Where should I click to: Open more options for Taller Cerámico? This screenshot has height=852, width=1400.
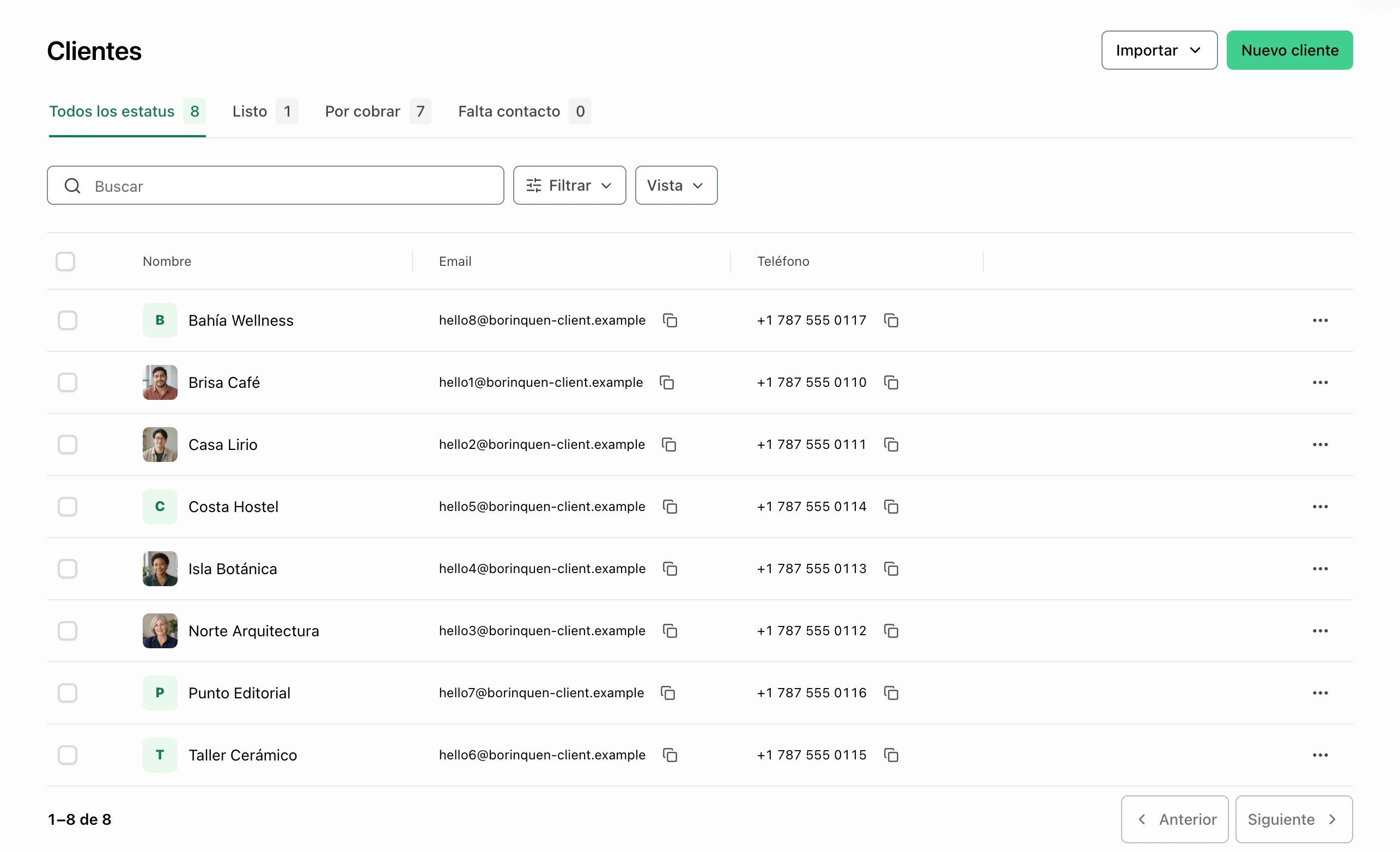1320,755
